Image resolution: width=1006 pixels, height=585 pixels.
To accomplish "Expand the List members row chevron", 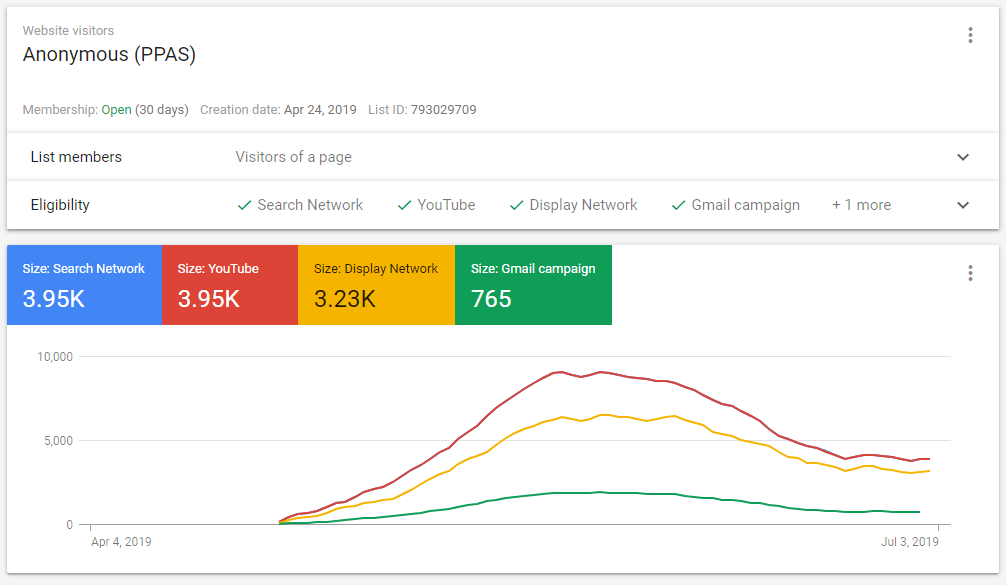I will tap(963, 157).
